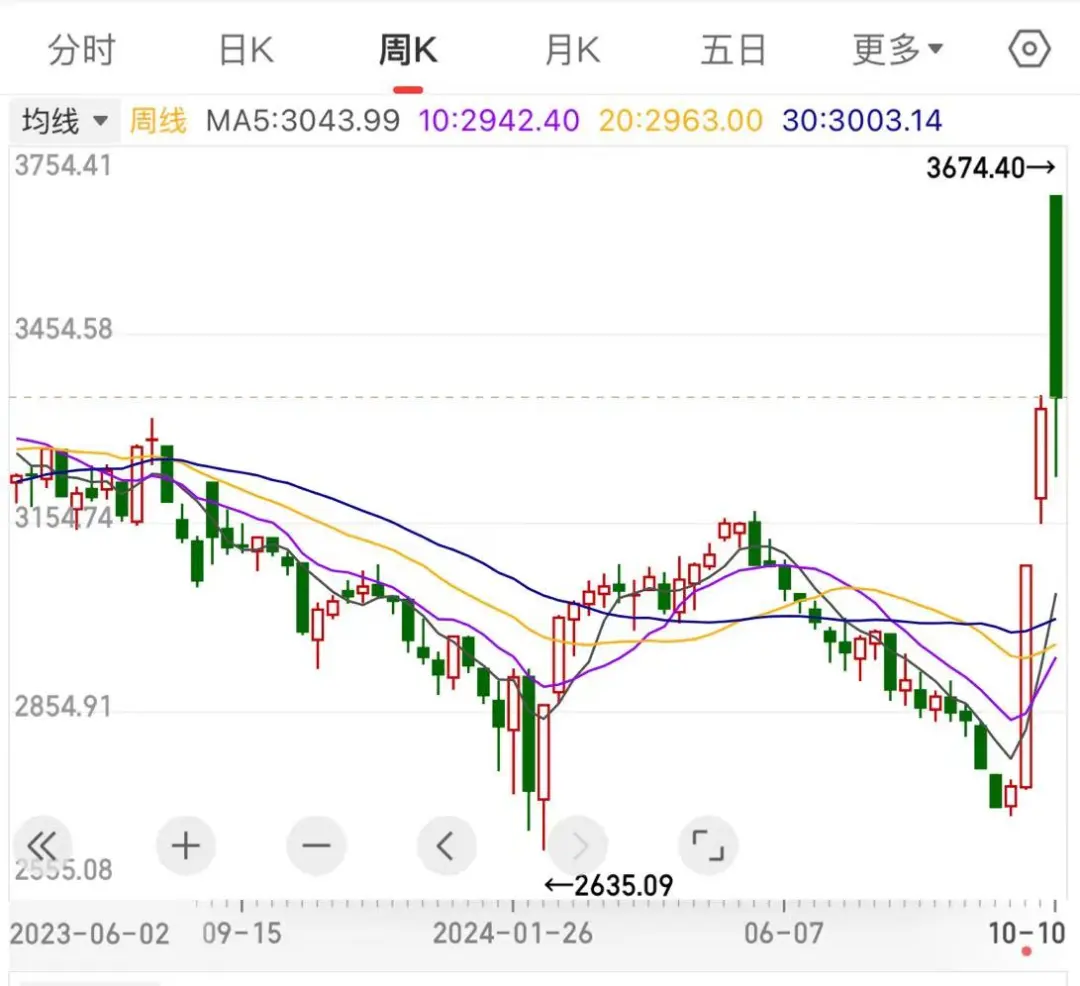1080x986 pixels.
Task: Open the 均线 indicator dropdown
Action: 65,120
